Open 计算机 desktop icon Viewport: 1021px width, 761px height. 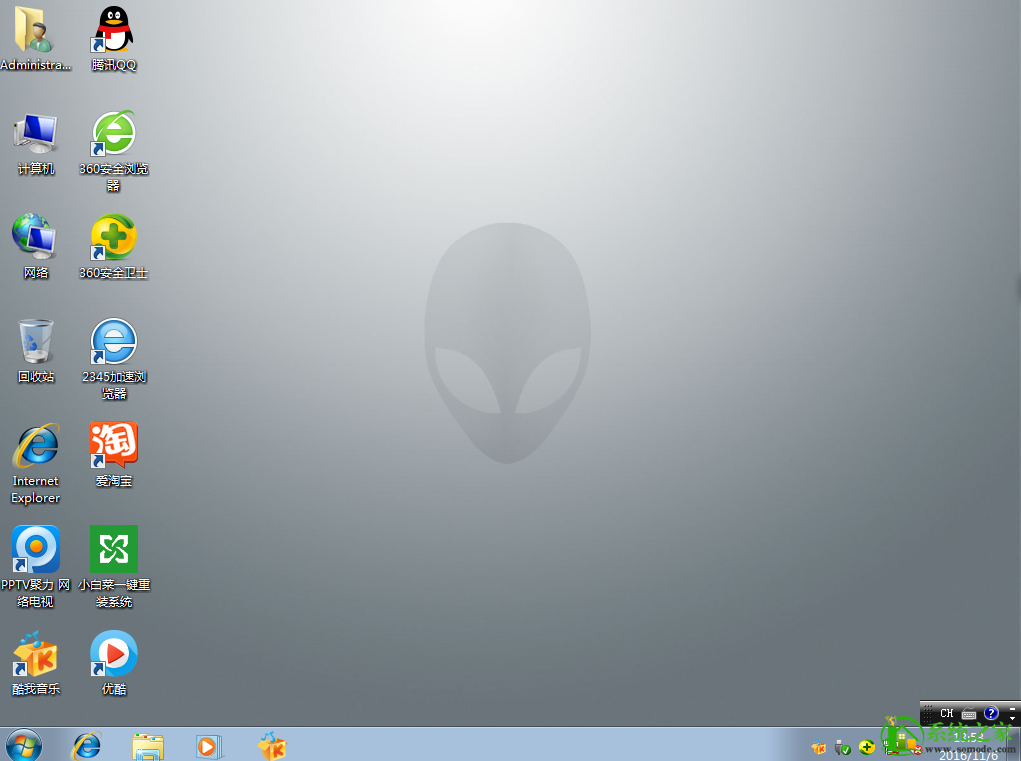click(x=36, y=134)
